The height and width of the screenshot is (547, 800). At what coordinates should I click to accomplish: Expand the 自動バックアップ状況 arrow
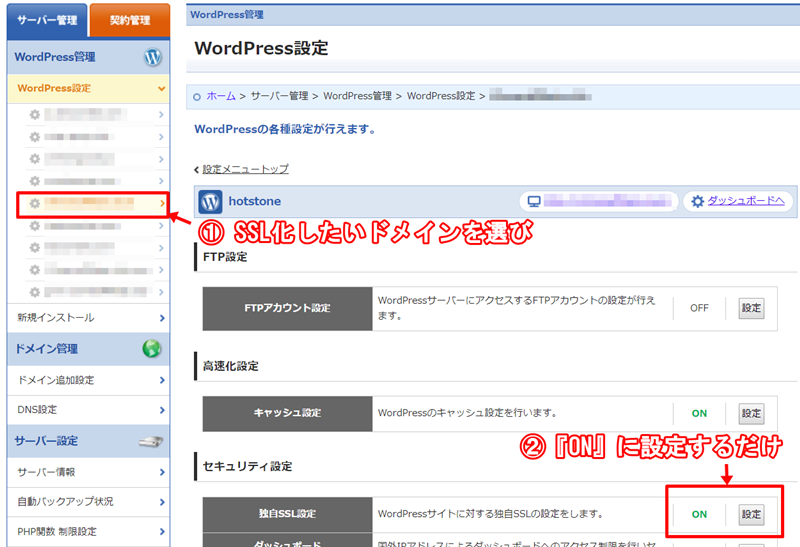click(162, 502)
